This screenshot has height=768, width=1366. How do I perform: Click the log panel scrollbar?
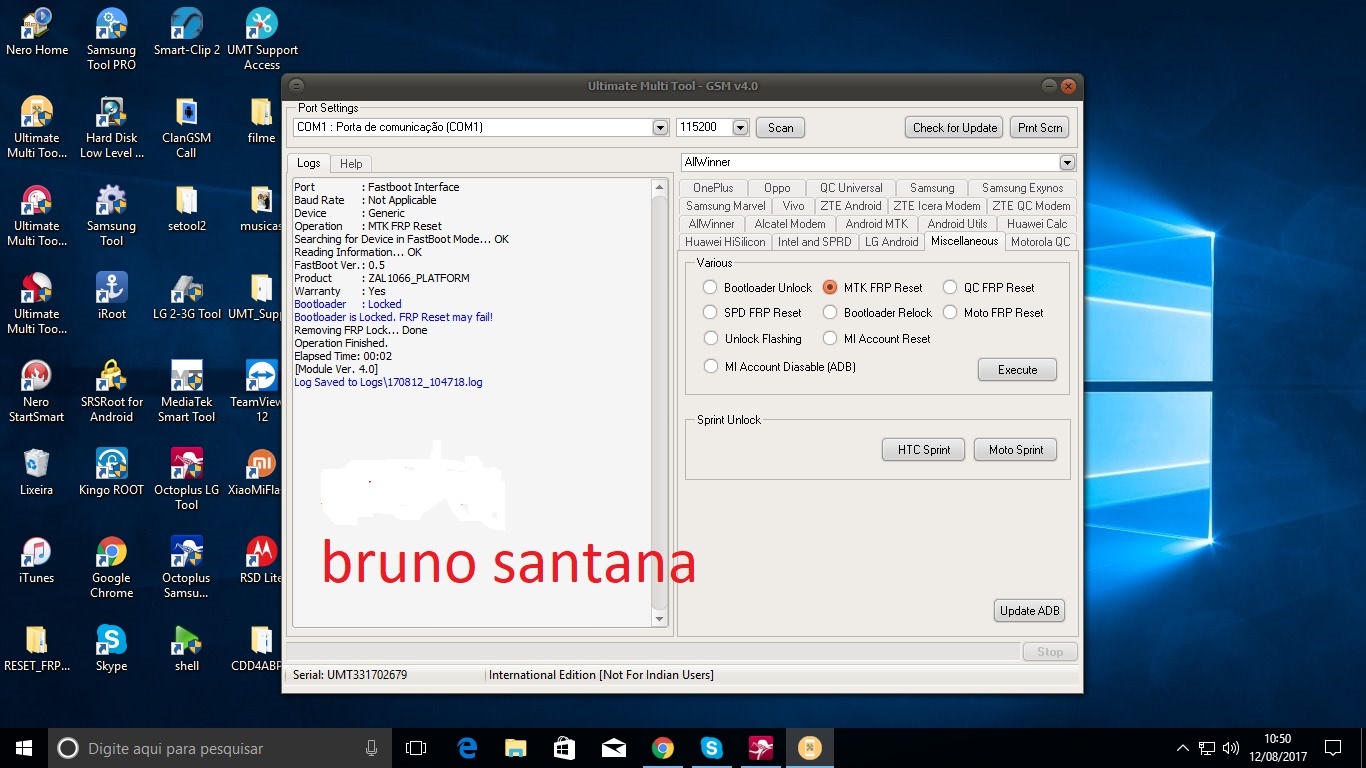point(659,403)
